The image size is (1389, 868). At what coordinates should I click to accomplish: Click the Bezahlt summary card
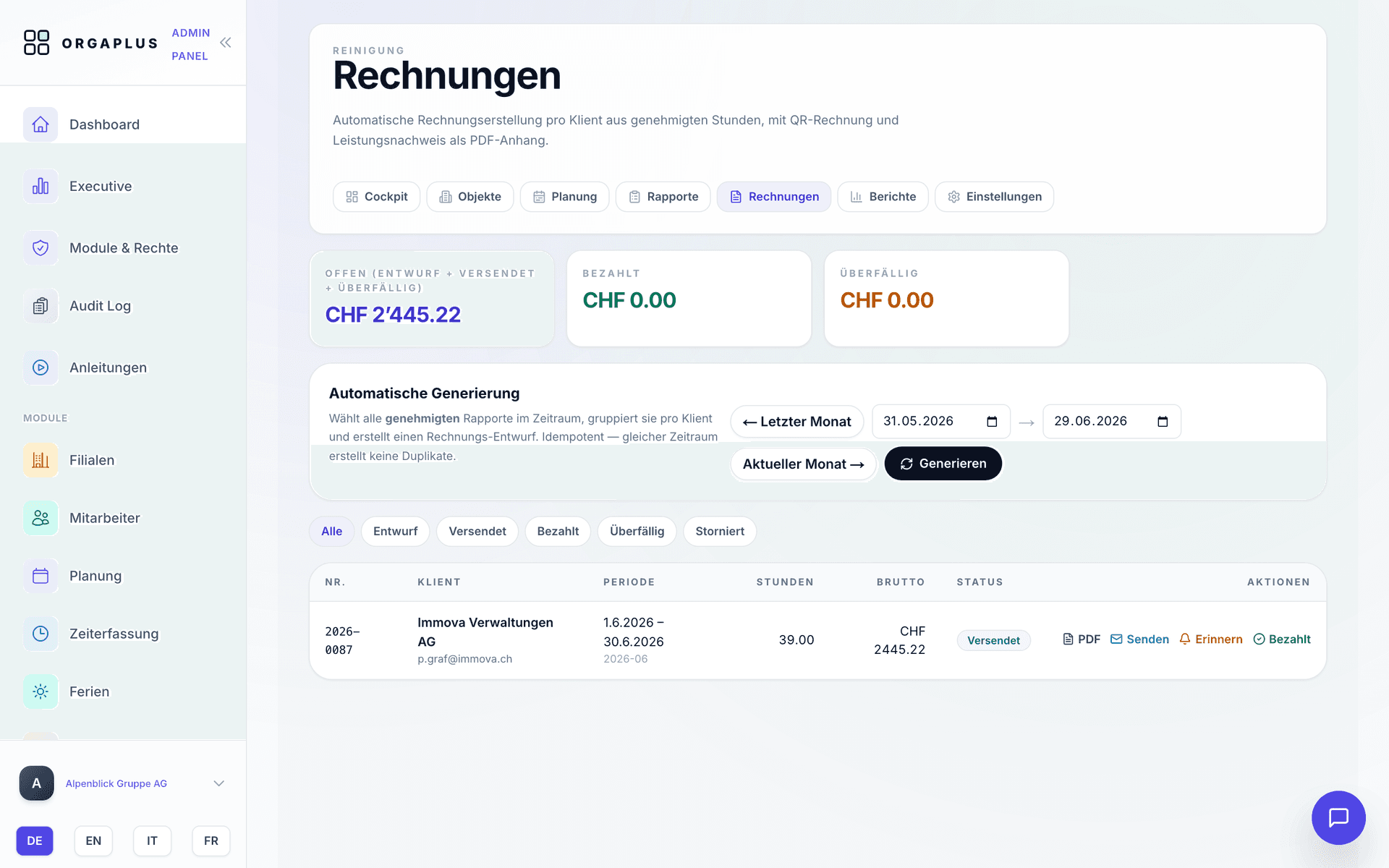[x=689, y=299]
